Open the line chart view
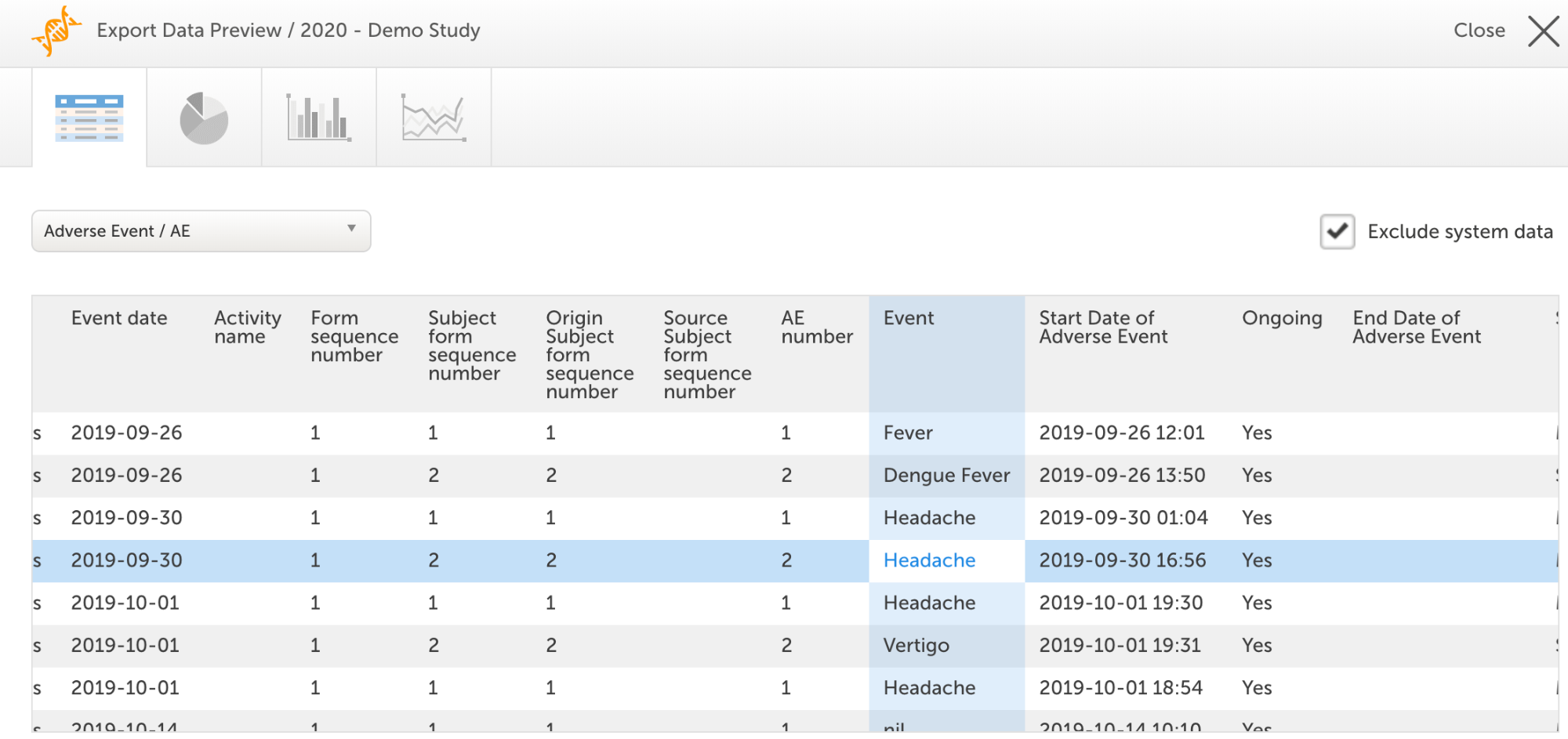1568x739 pixels. pyautogui.click(x=434, y=118)
